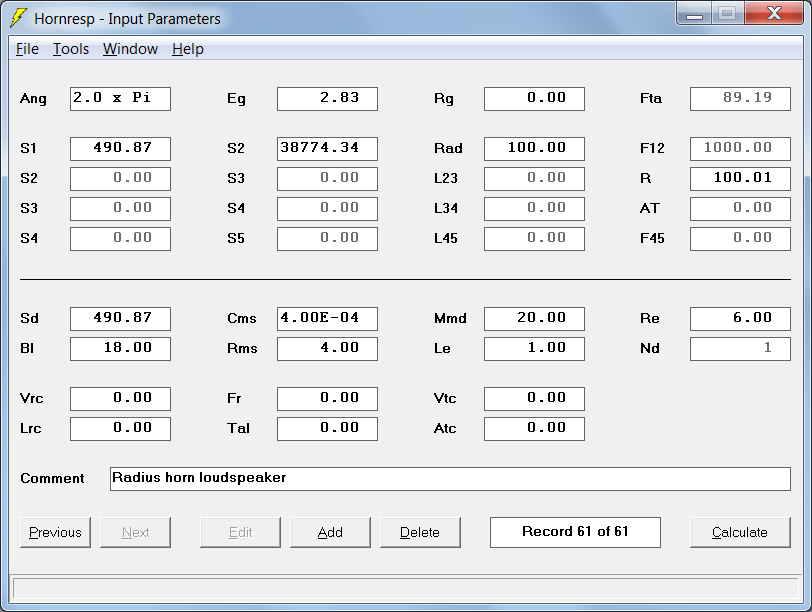Image resolution: width=812 pixels, height=612 pixels.
Task: Click the Tal input field
Action: 327,429
